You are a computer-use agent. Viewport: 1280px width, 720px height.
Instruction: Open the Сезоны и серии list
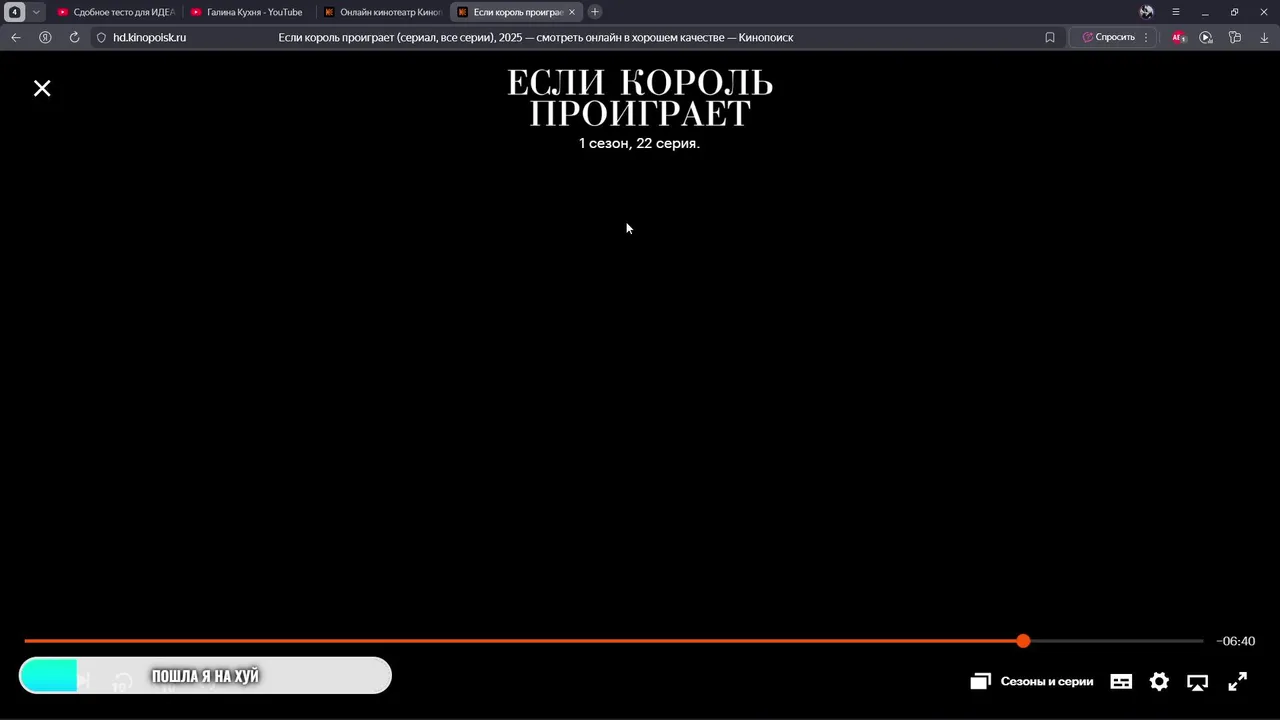[x=1032, y=681]
